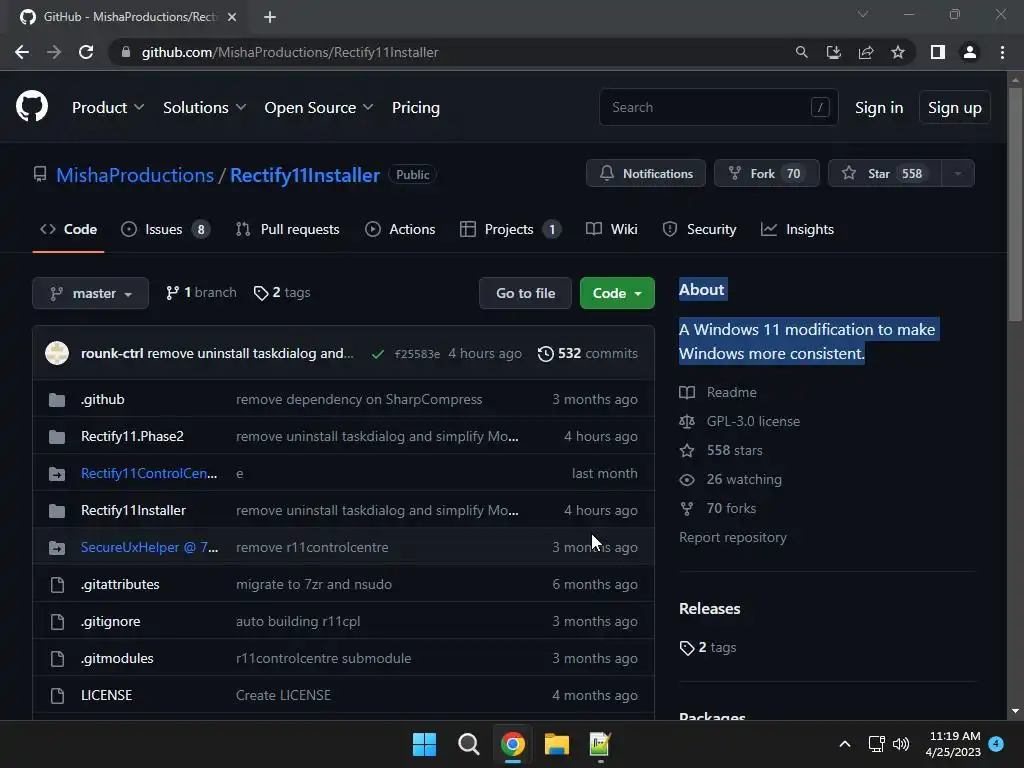Open the Windows Start menu

424,744
